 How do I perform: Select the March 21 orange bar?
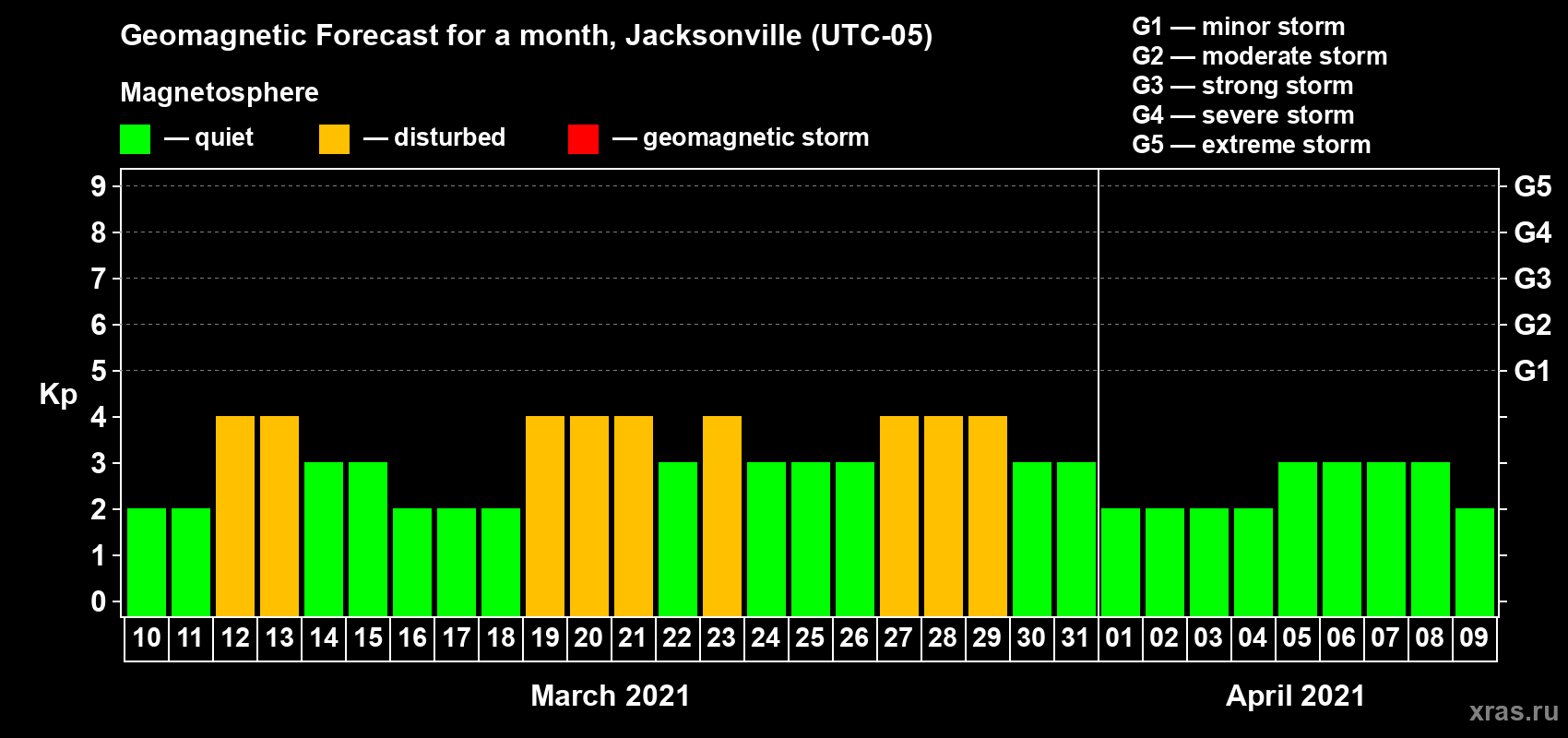634,516
